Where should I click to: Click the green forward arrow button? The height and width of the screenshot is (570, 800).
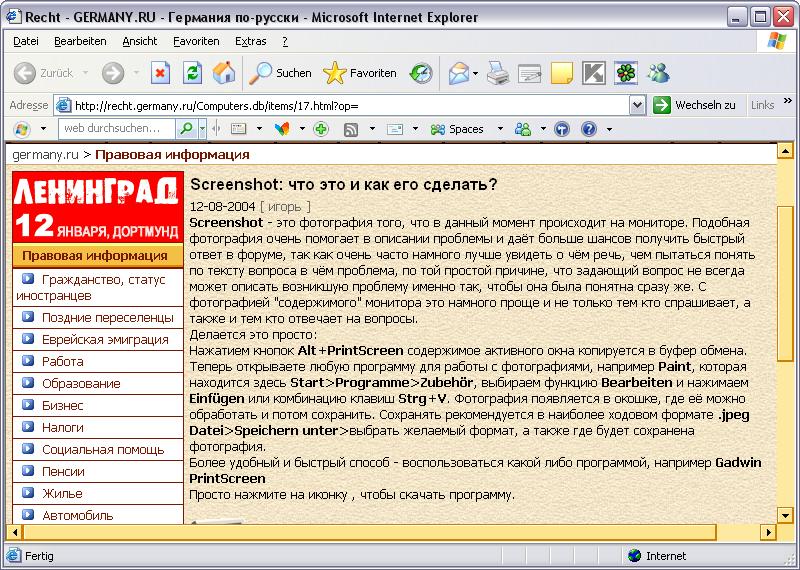(113, 73)
